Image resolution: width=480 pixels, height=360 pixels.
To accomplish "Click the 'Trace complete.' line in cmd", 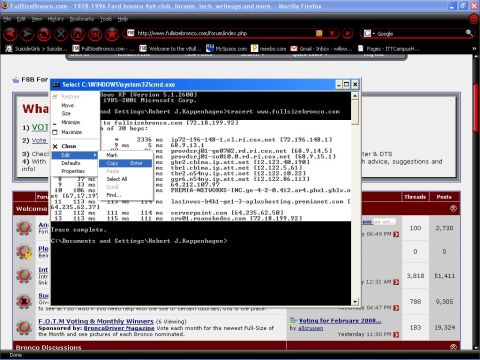I will click(79, 230).
